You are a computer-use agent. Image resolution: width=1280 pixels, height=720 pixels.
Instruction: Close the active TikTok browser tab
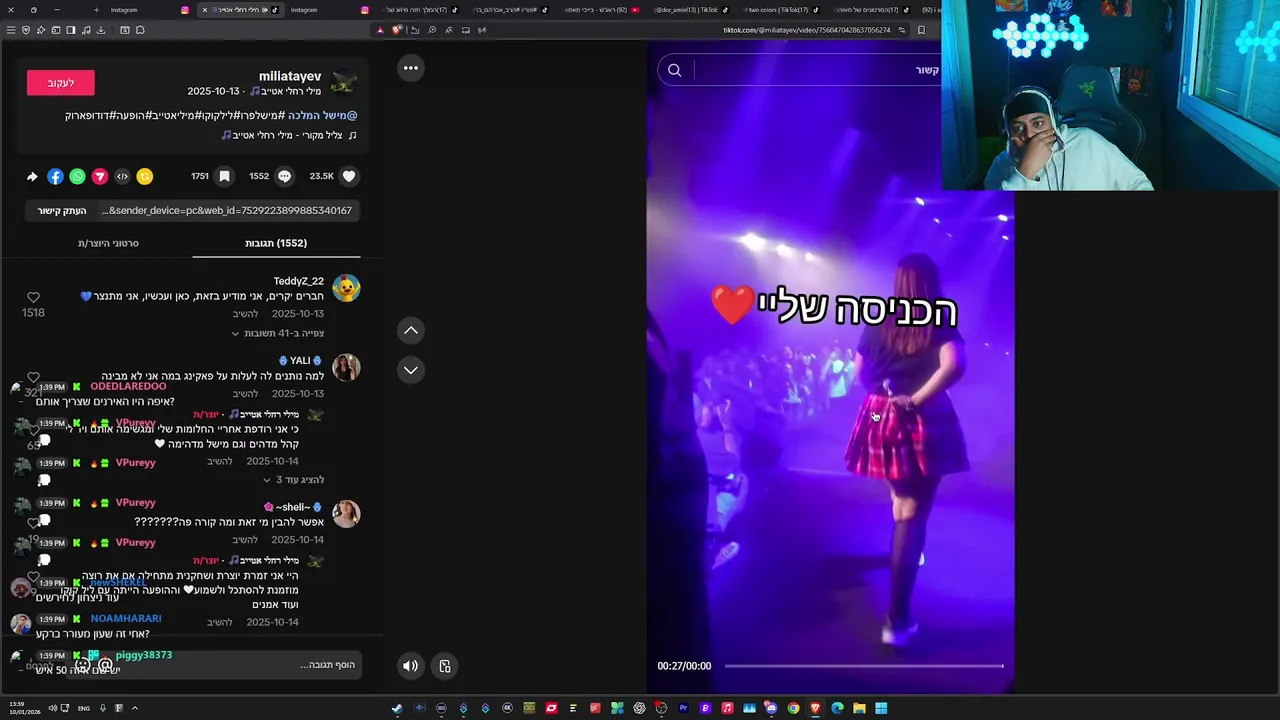tap(205, 10)
